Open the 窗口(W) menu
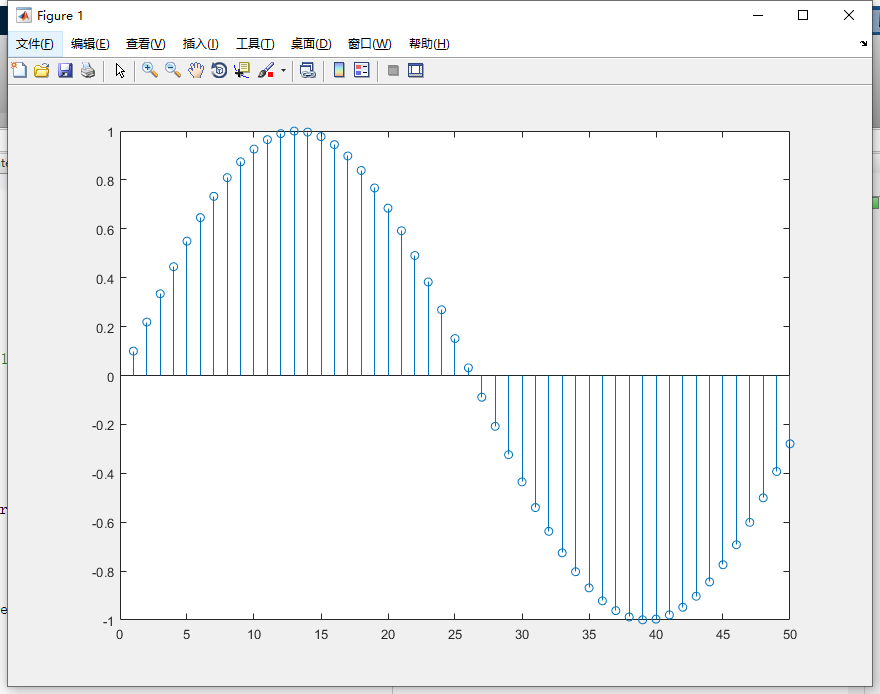The width and height of the screenshot is (880, 694). click(x=369, y=44)
